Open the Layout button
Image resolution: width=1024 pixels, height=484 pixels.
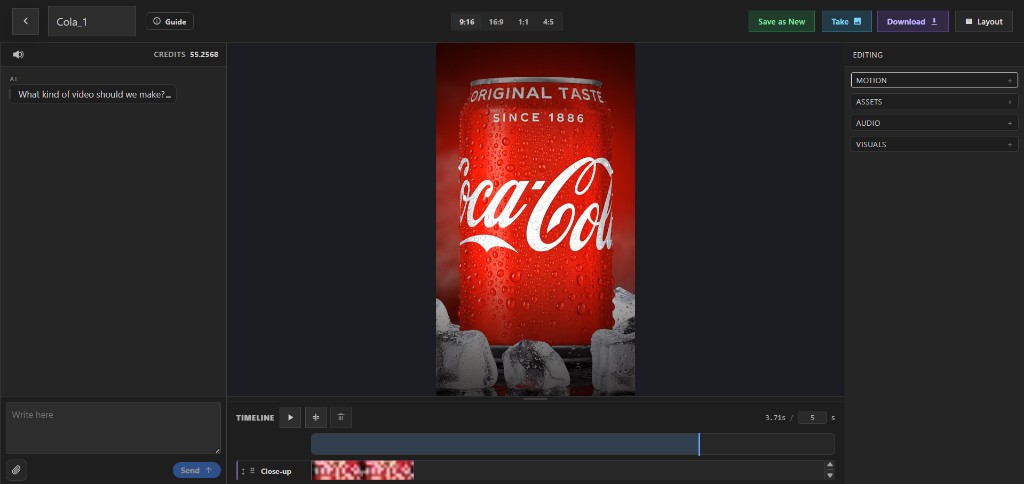[x=984, y=22]
